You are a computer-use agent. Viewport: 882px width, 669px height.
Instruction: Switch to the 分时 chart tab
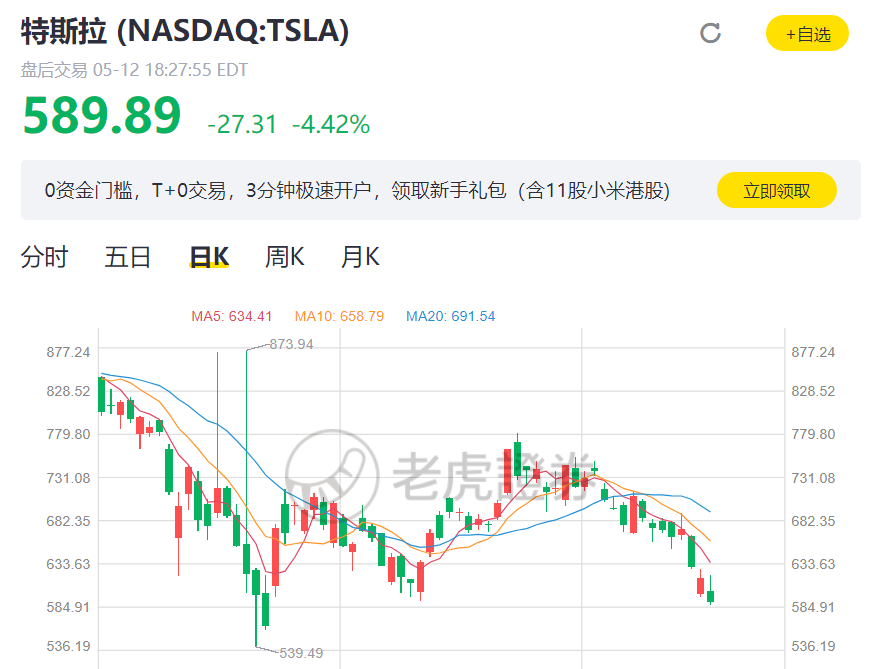(44, 257)
